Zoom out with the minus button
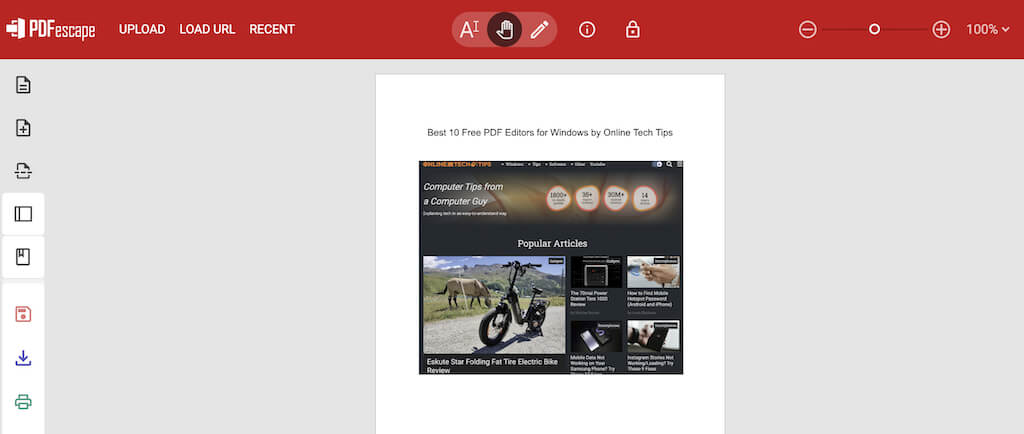 (808, 29)
